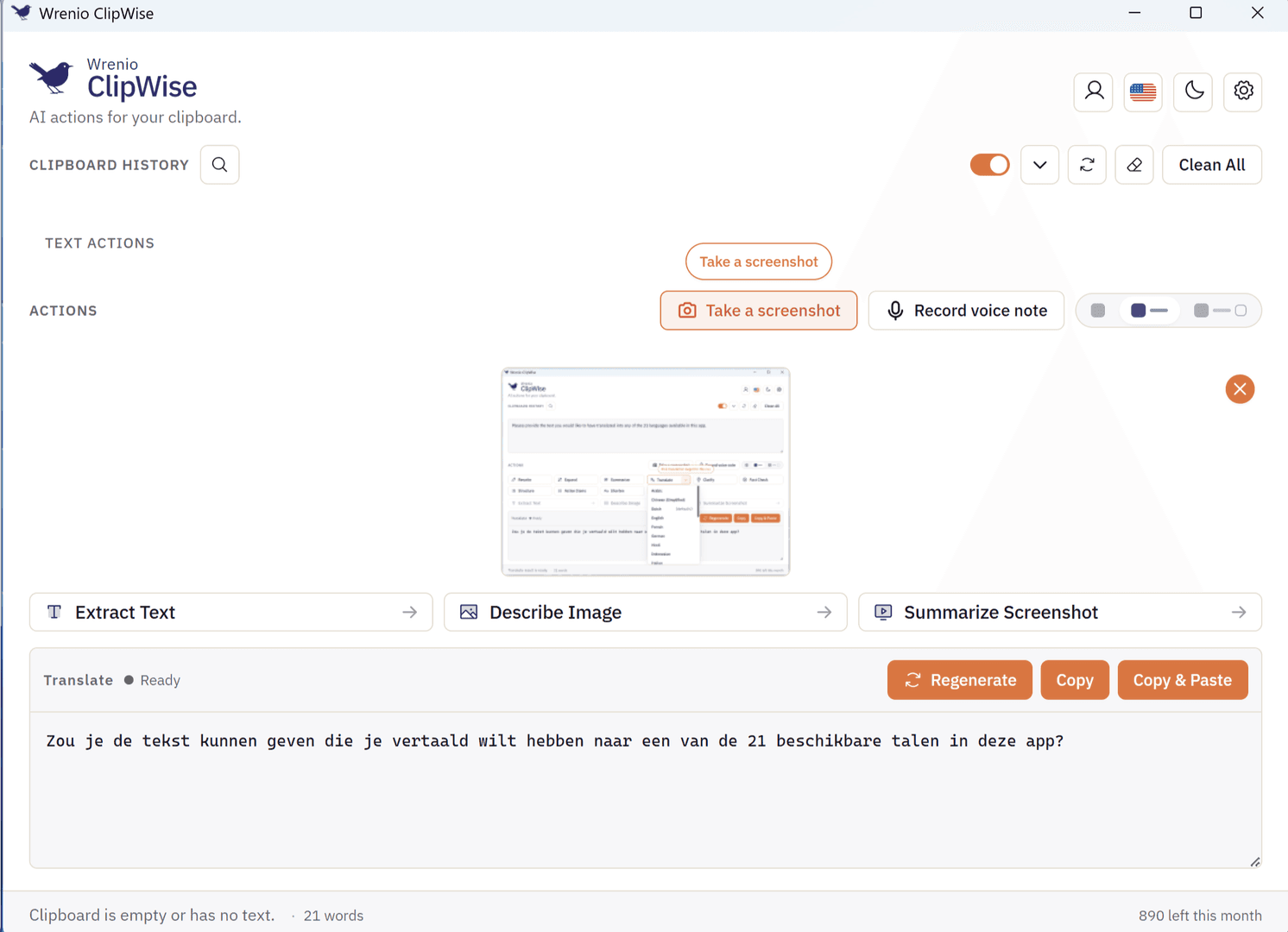Start recording with Record voice note

[966, 311]
